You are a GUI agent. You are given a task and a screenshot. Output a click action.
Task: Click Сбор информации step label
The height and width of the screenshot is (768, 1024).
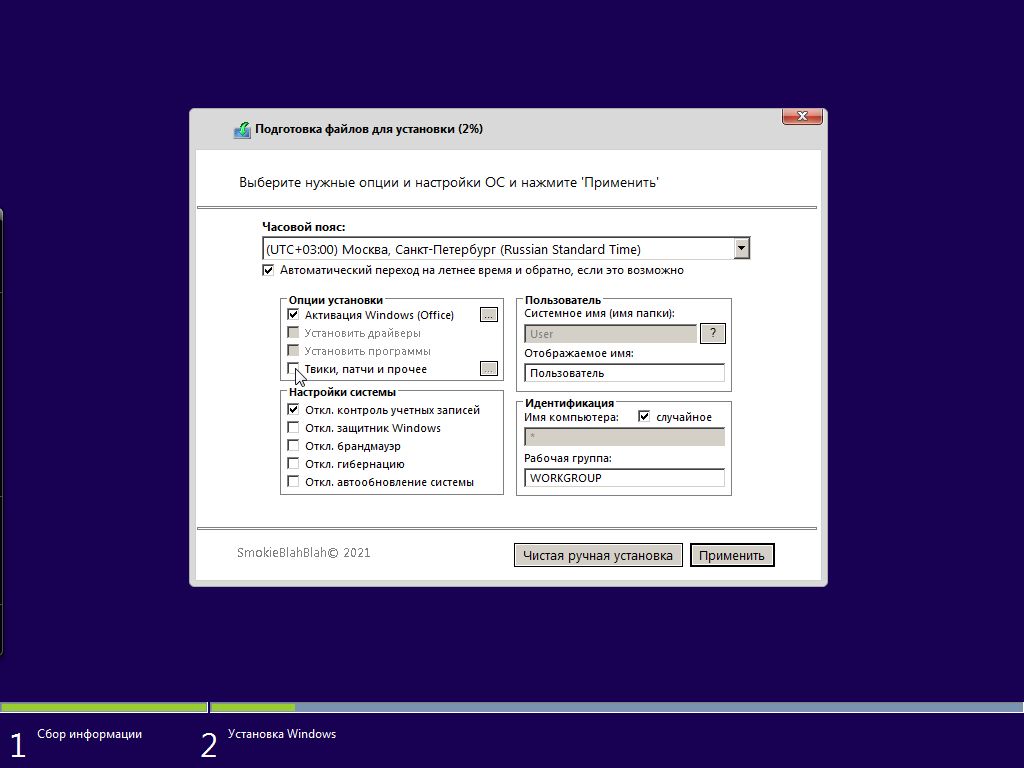click(89, 734)
